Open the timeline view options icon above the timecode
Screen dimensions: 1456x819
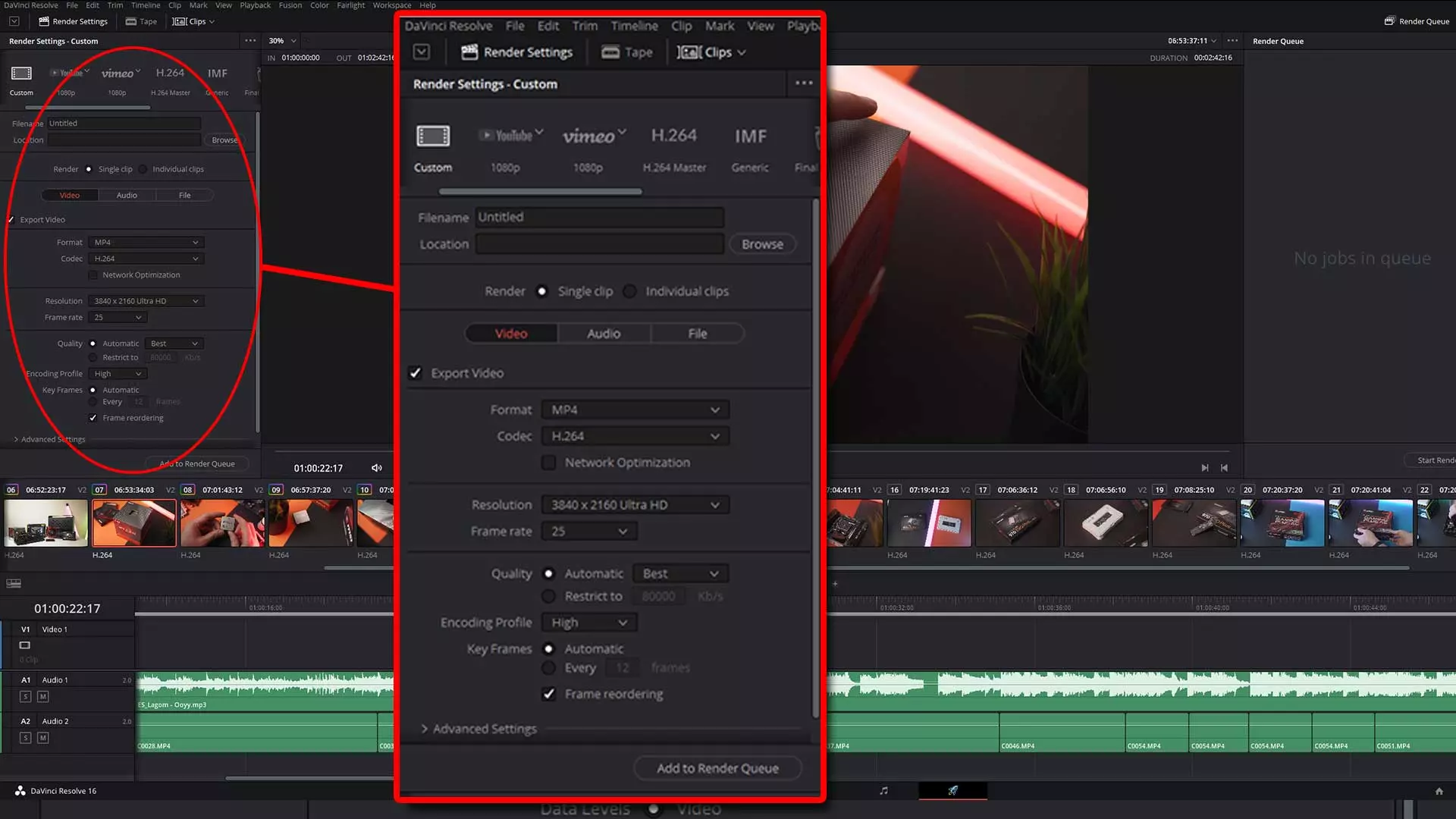pyautogui.click(x=14, y=583)
